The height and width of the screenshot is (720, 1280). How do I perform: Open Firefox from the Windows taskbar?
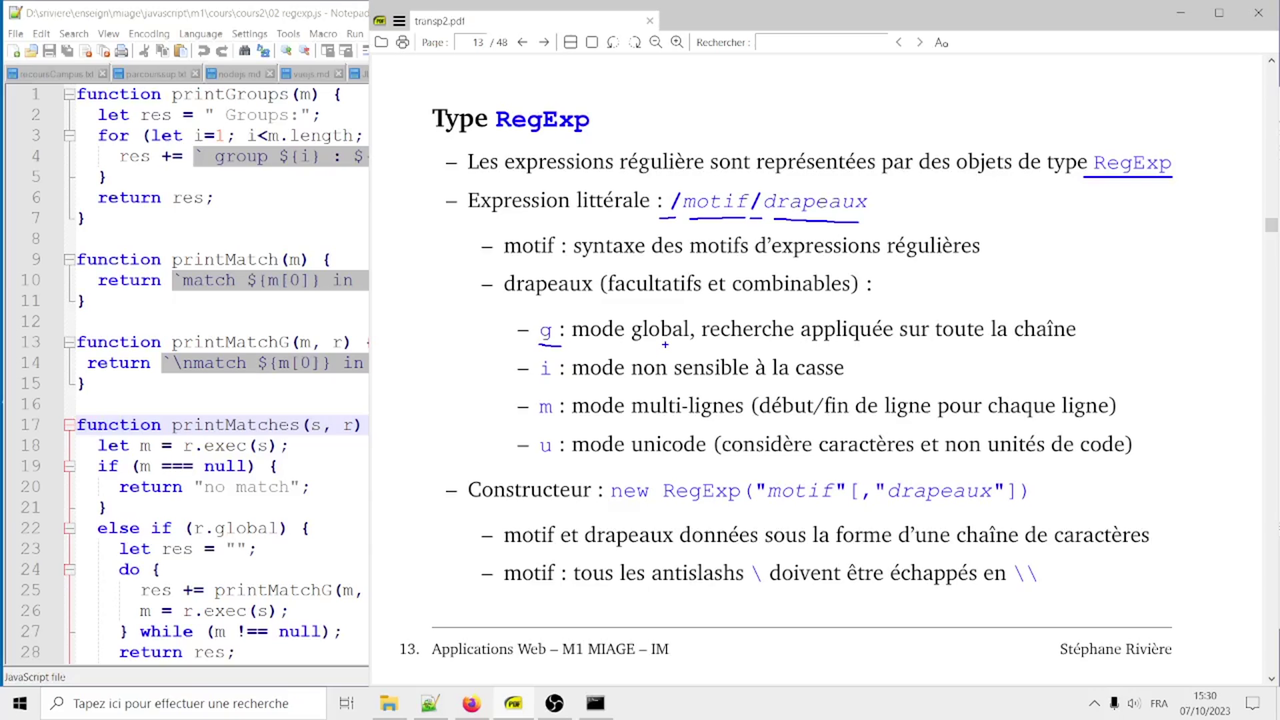[x=471, y=703]
